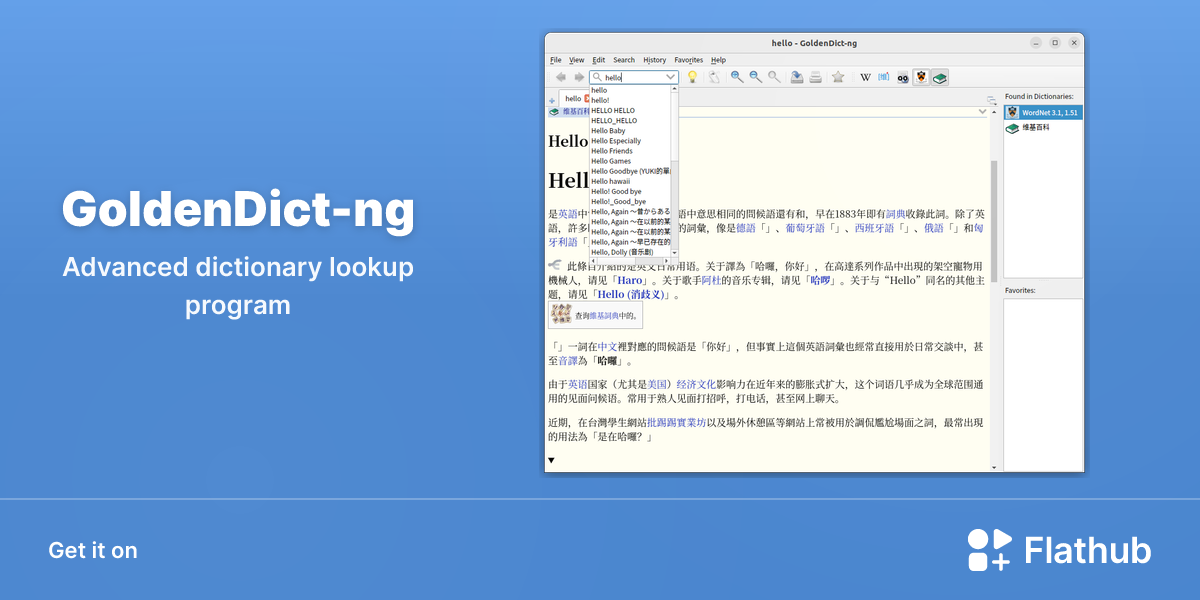
Task: Zoom in with the plus magnifier
Action: (737, 77)
